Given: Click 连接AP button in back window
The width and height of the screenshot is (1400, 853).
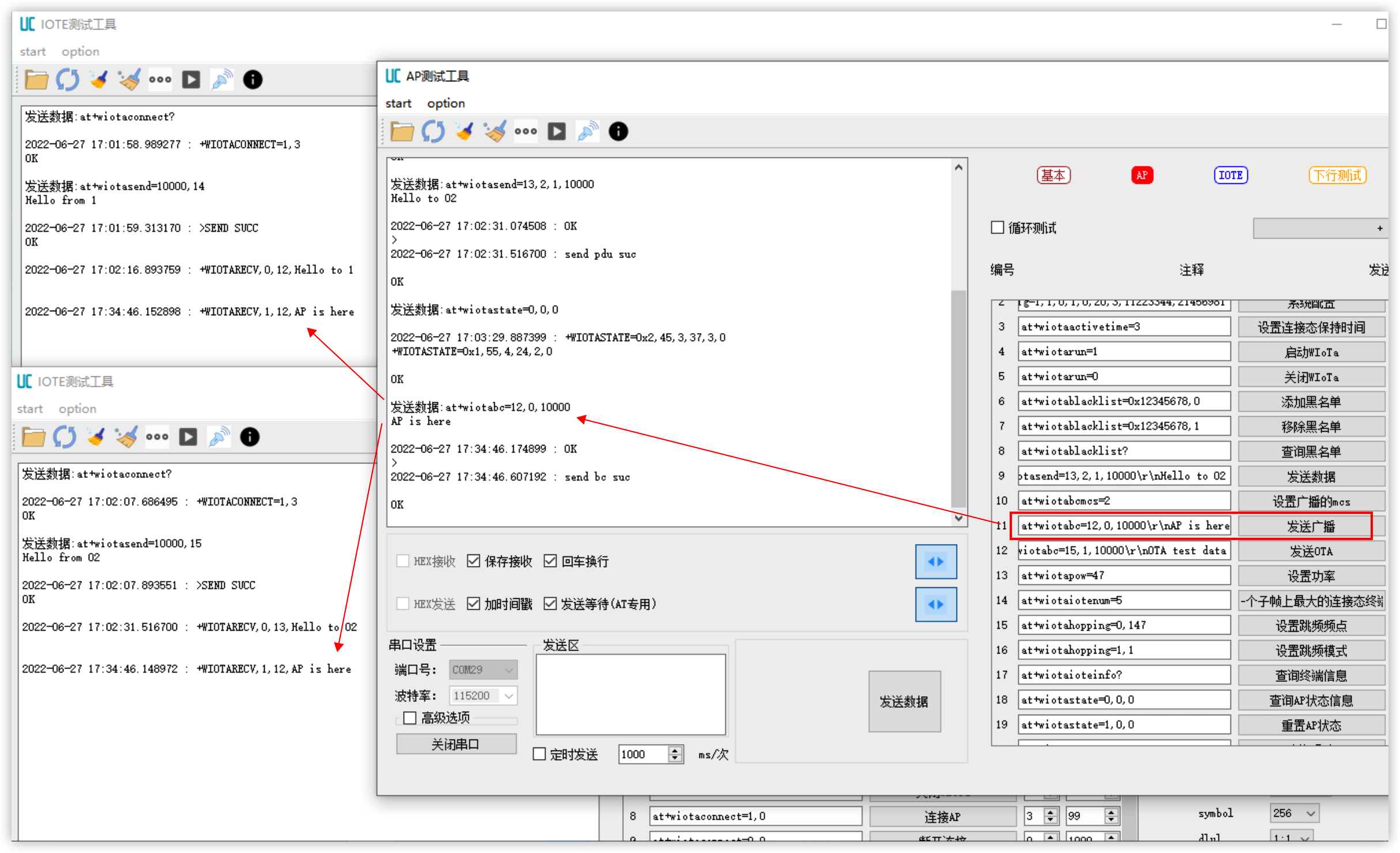Looking at the screenshot, I should pos(942,817).
